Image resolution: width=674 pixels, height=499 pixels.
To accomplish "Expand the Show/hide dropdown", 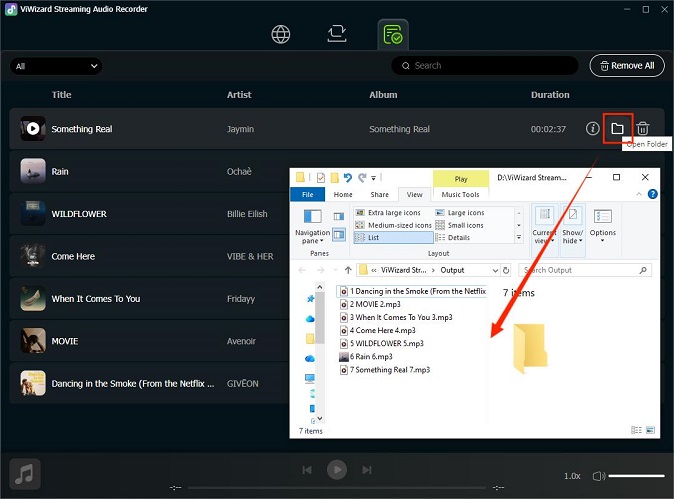I will [573, 237].
